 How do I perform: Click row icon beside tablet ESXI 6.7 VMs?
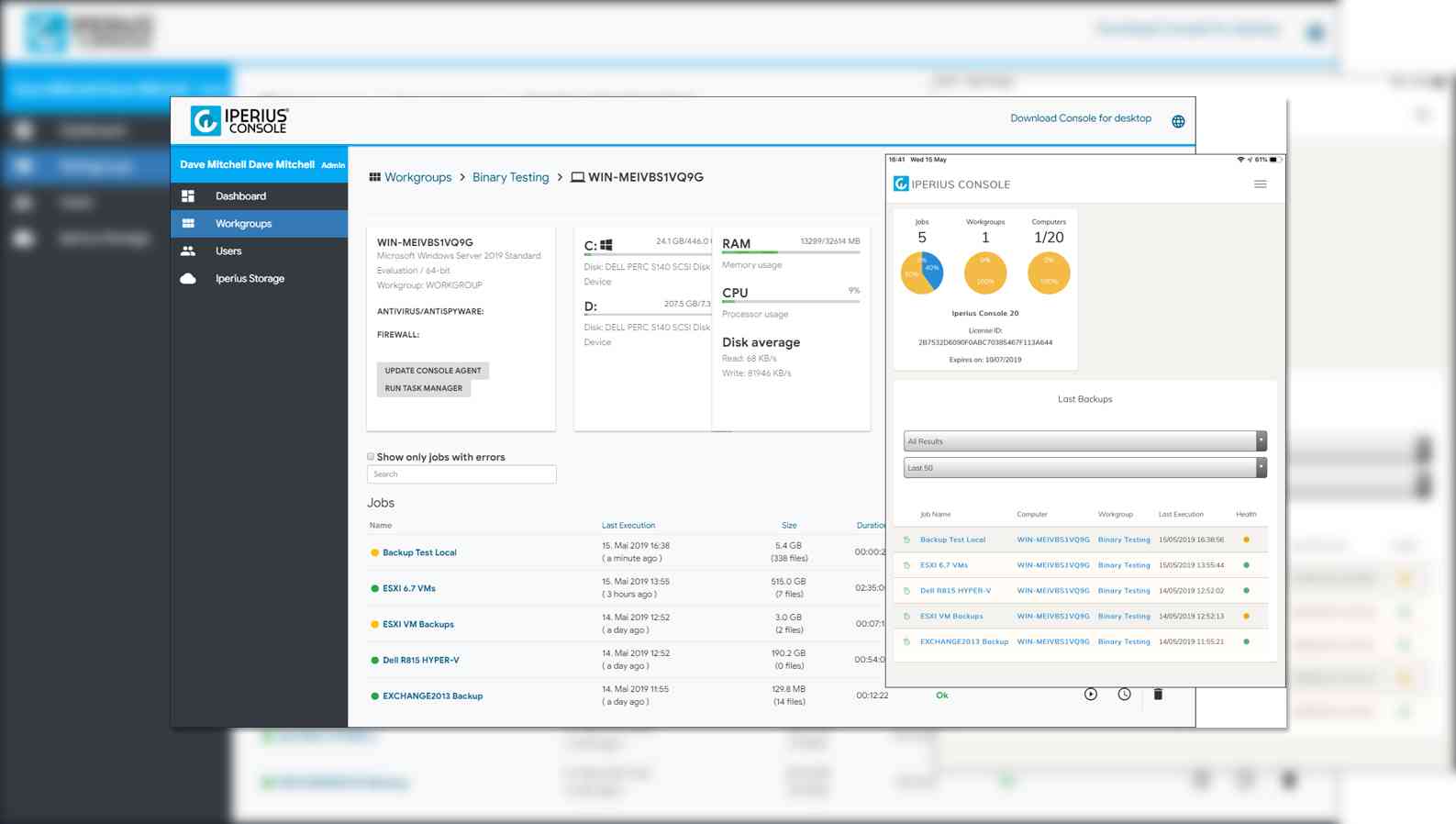click(x=906, y=565)
